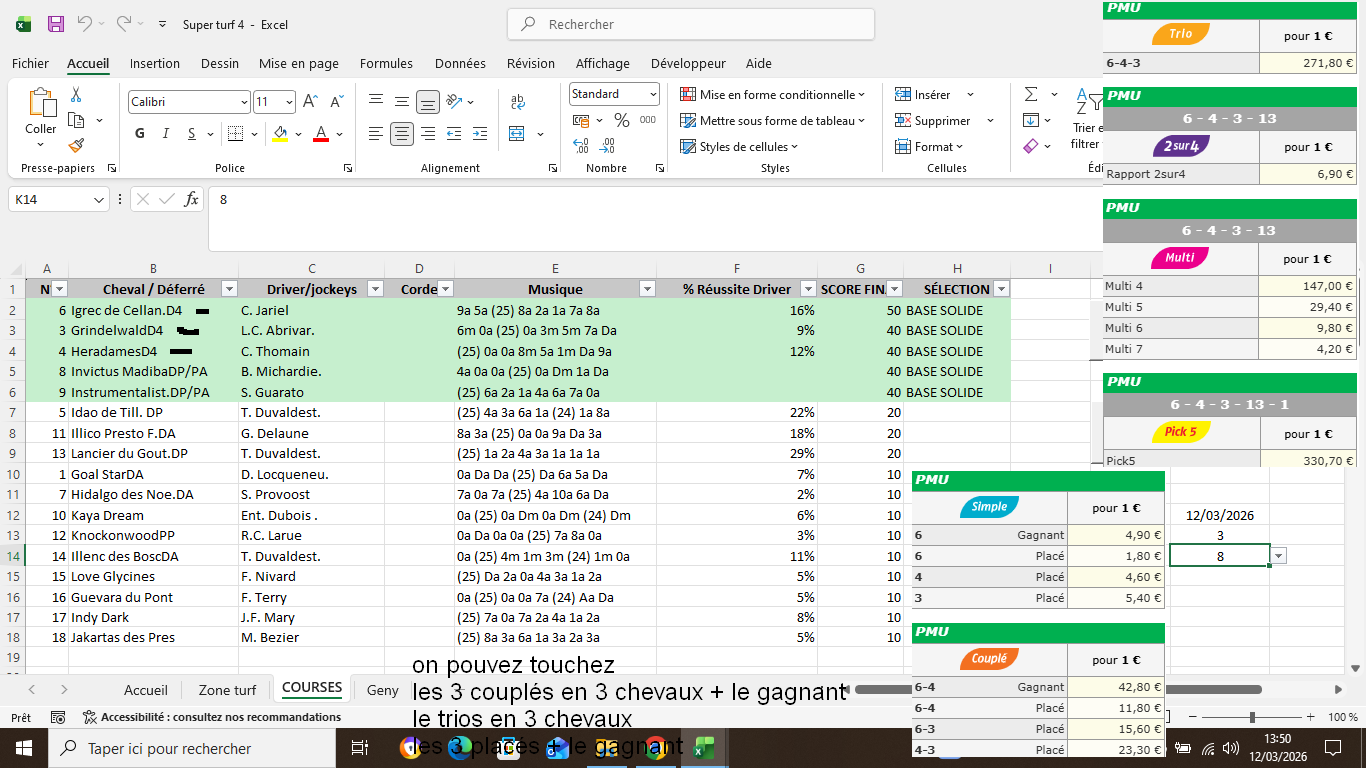Merge and center the selected cells
The image size is (1366, 768).
click(517, 134)
